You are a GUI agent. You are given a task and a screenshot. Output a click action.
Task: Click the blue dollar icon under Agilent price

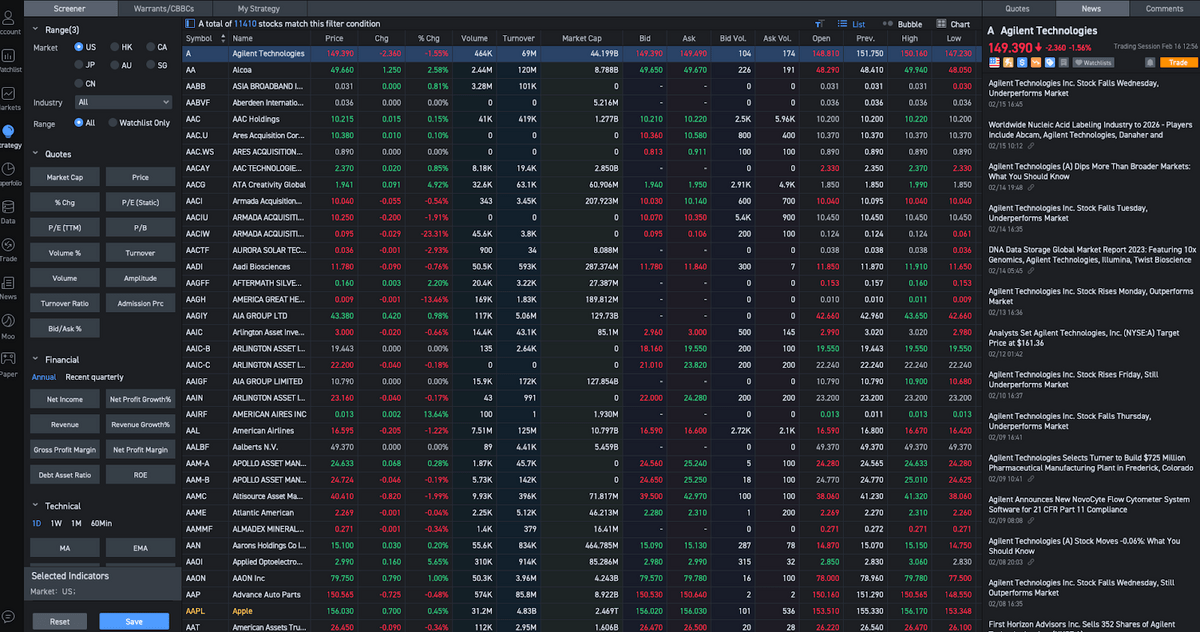pyautogui.click(x=1022, y=62)
